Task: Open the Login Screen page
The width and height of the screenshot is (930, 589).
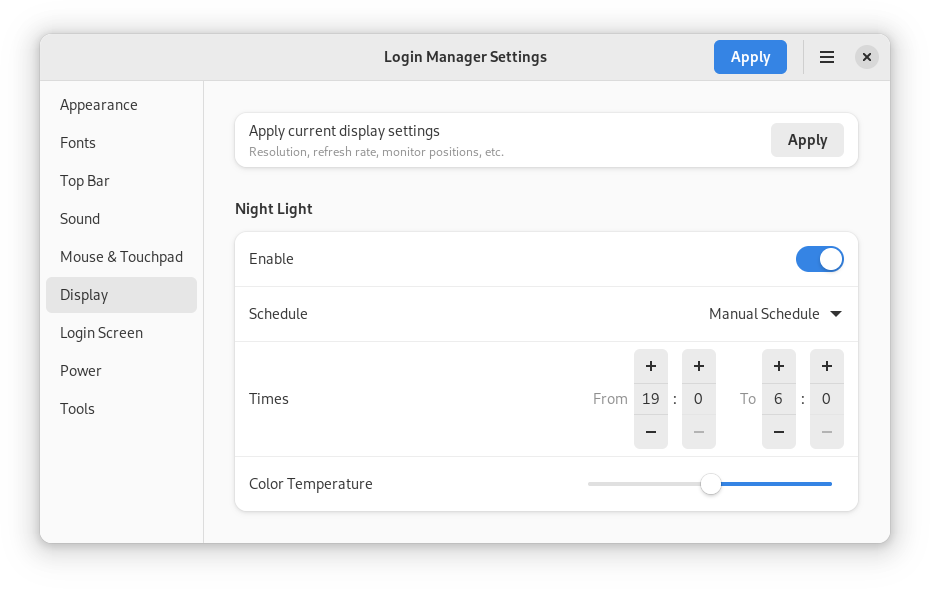Action: click(x=101, y=333)
